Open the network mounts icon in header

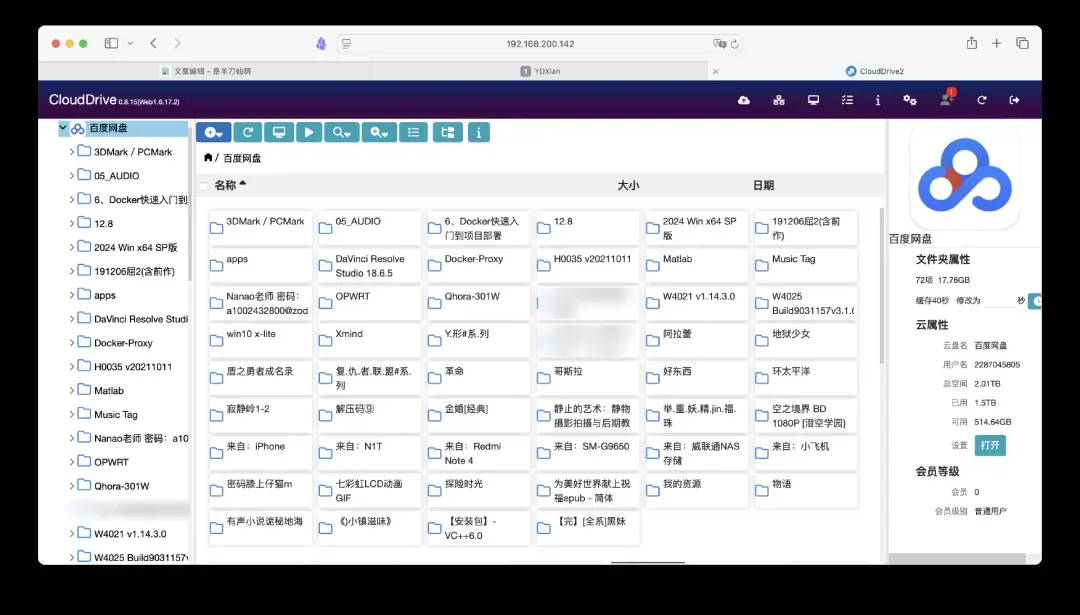point(779,100)
